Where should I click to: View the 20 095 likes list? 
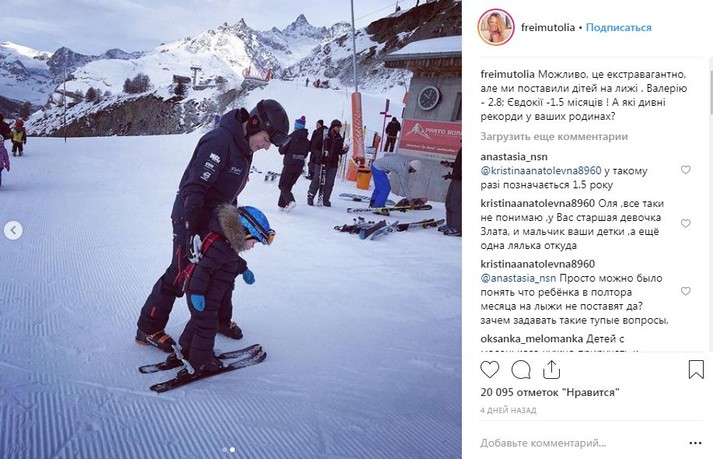coord(550,392)
